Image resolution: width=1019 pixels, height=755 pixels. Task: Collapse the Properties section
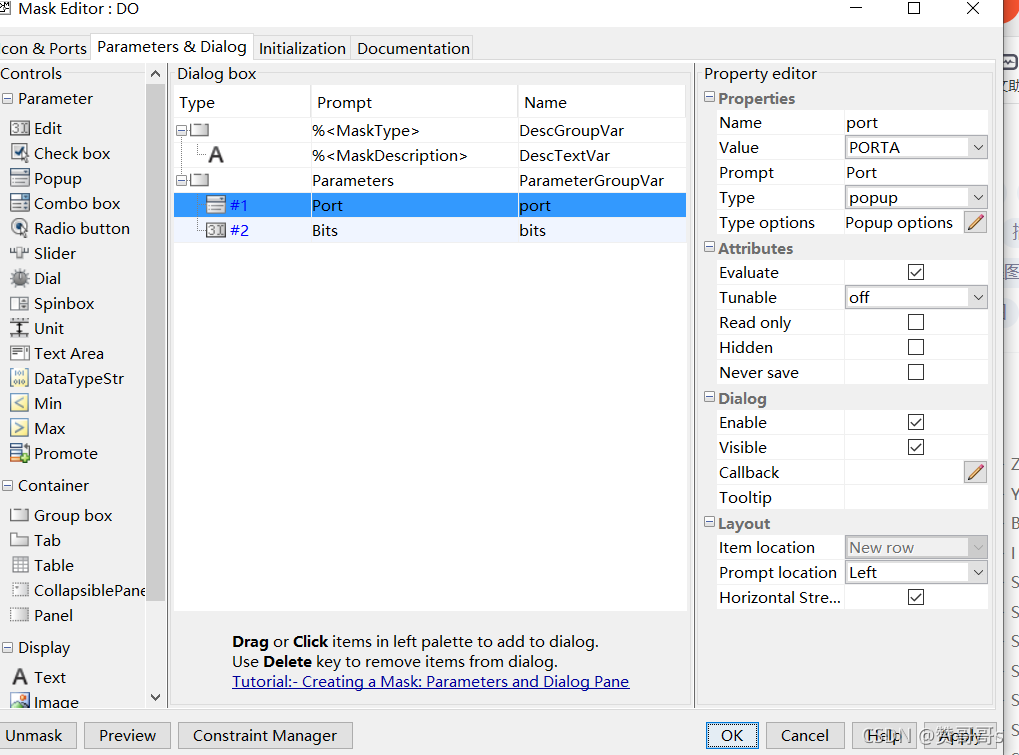(x=710, y=97)
